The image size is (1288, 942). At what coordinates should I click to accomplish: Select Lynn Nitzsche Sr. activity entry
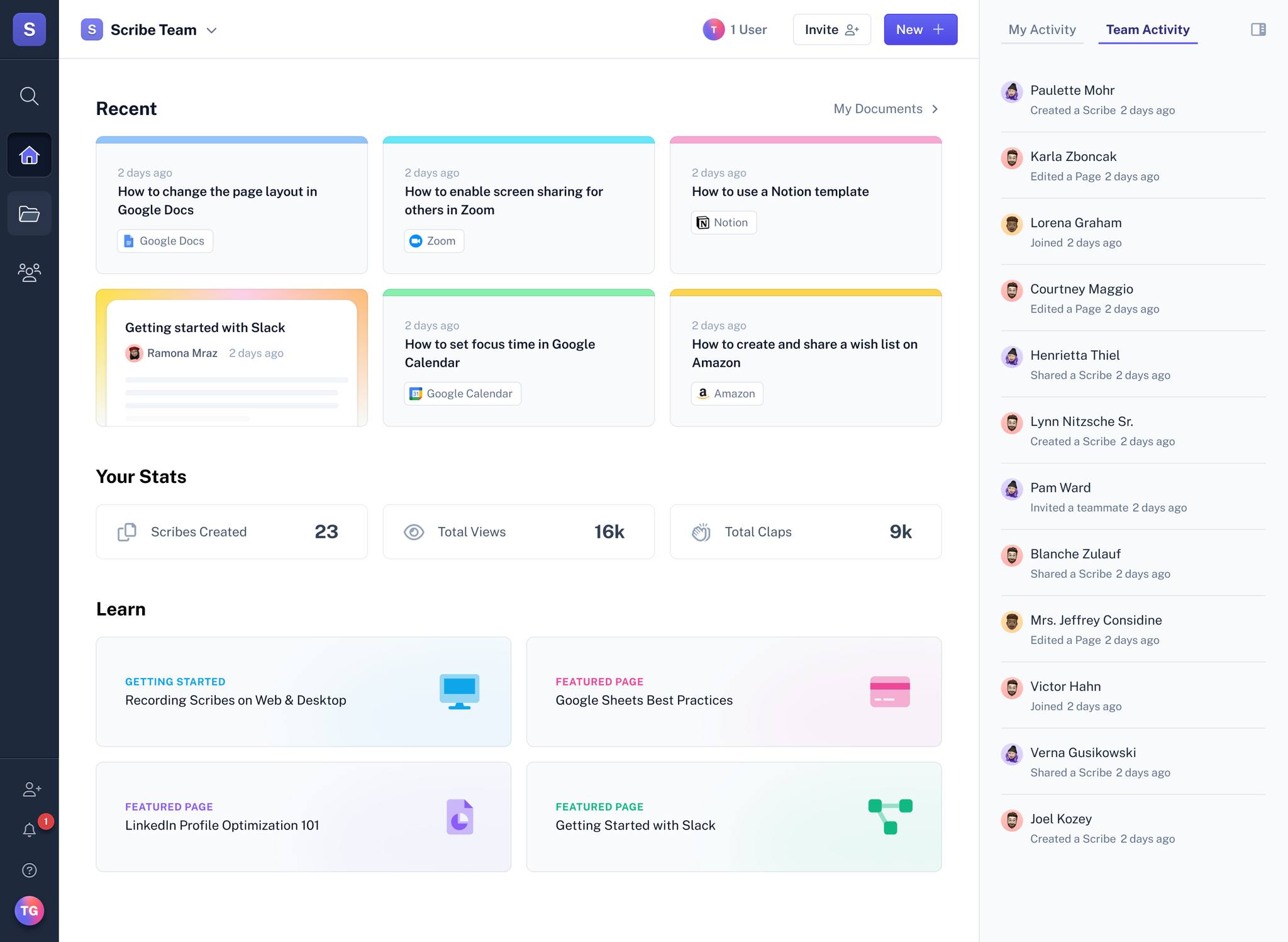pos(1133,431)
